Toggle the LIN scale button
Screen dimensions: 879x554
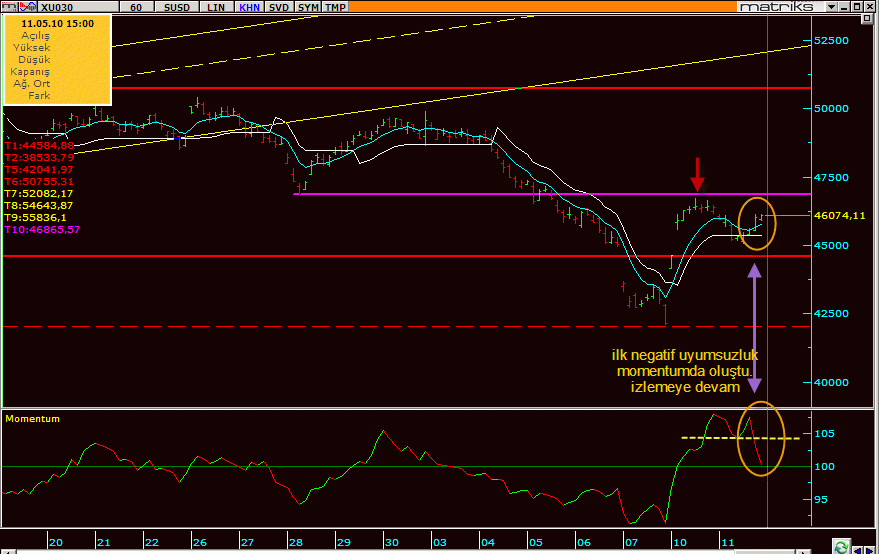(216, 7)
